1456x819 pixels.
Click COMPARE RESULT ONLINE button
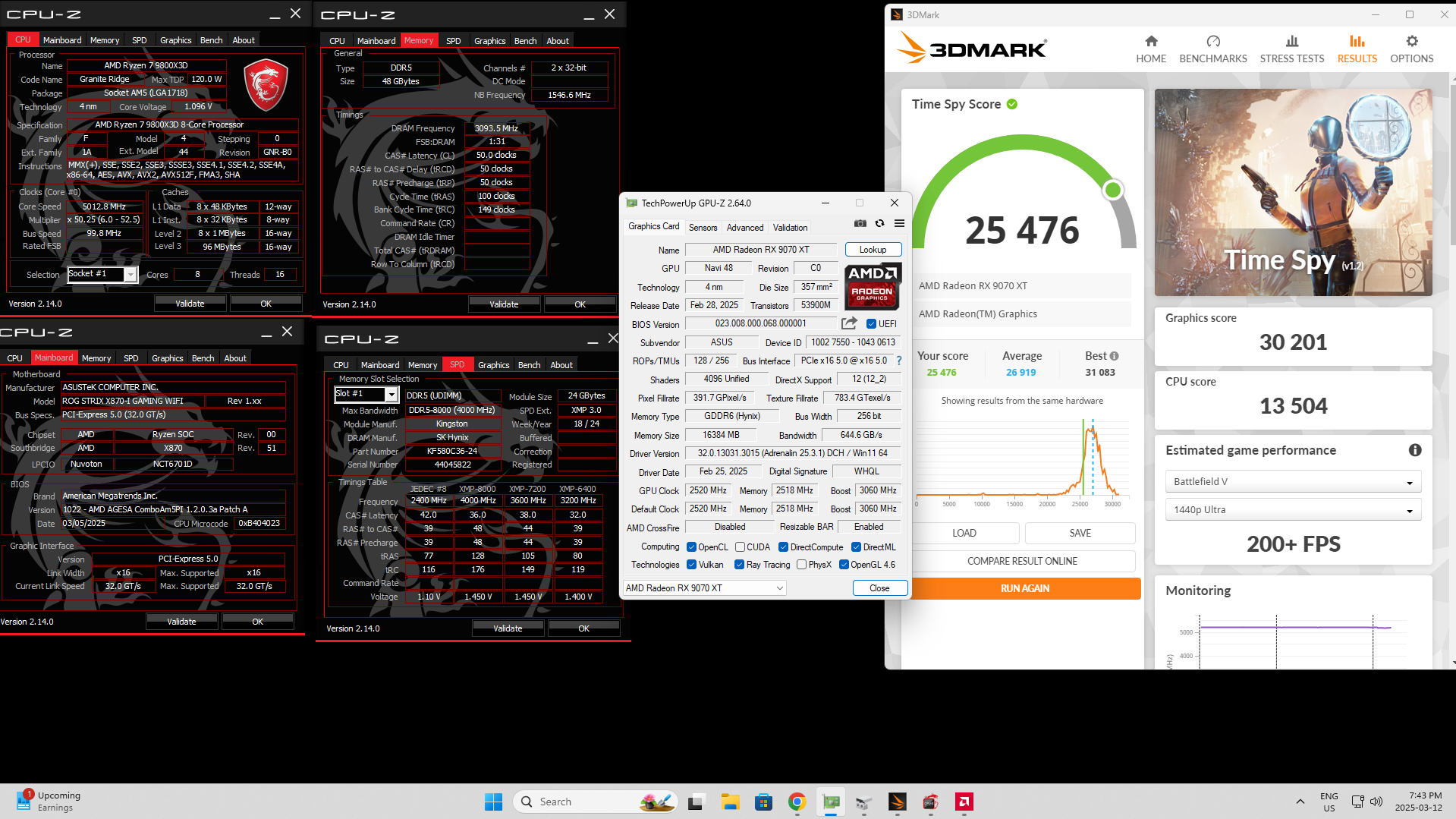[x=1022, y=561]
